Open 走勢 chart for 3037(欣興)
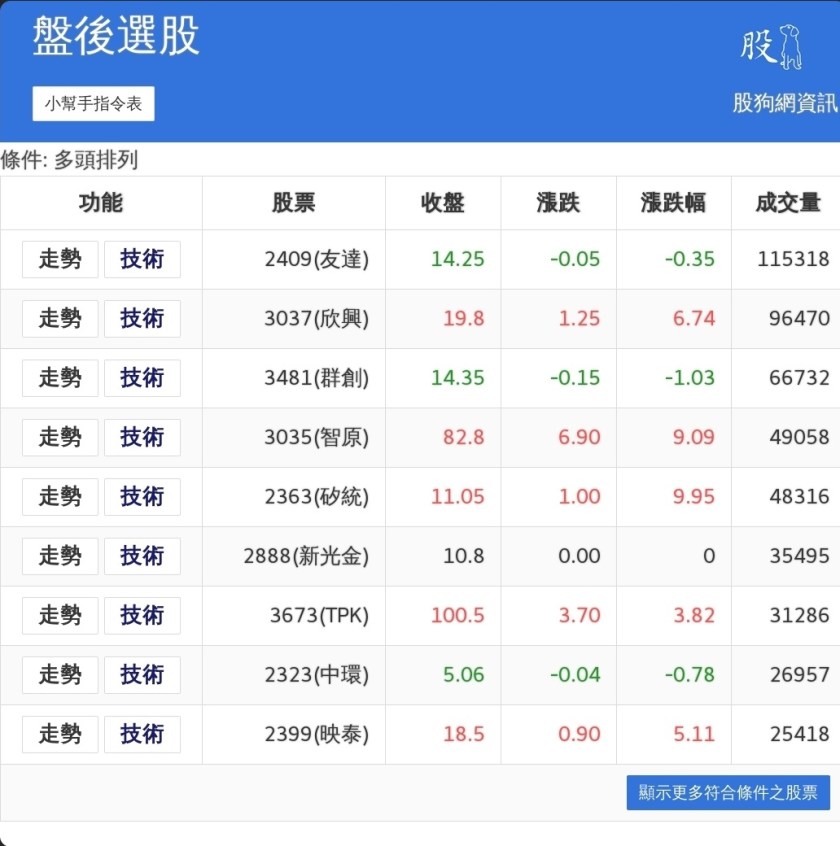This screenshot has height=846, width=840. tap(60, 319)
